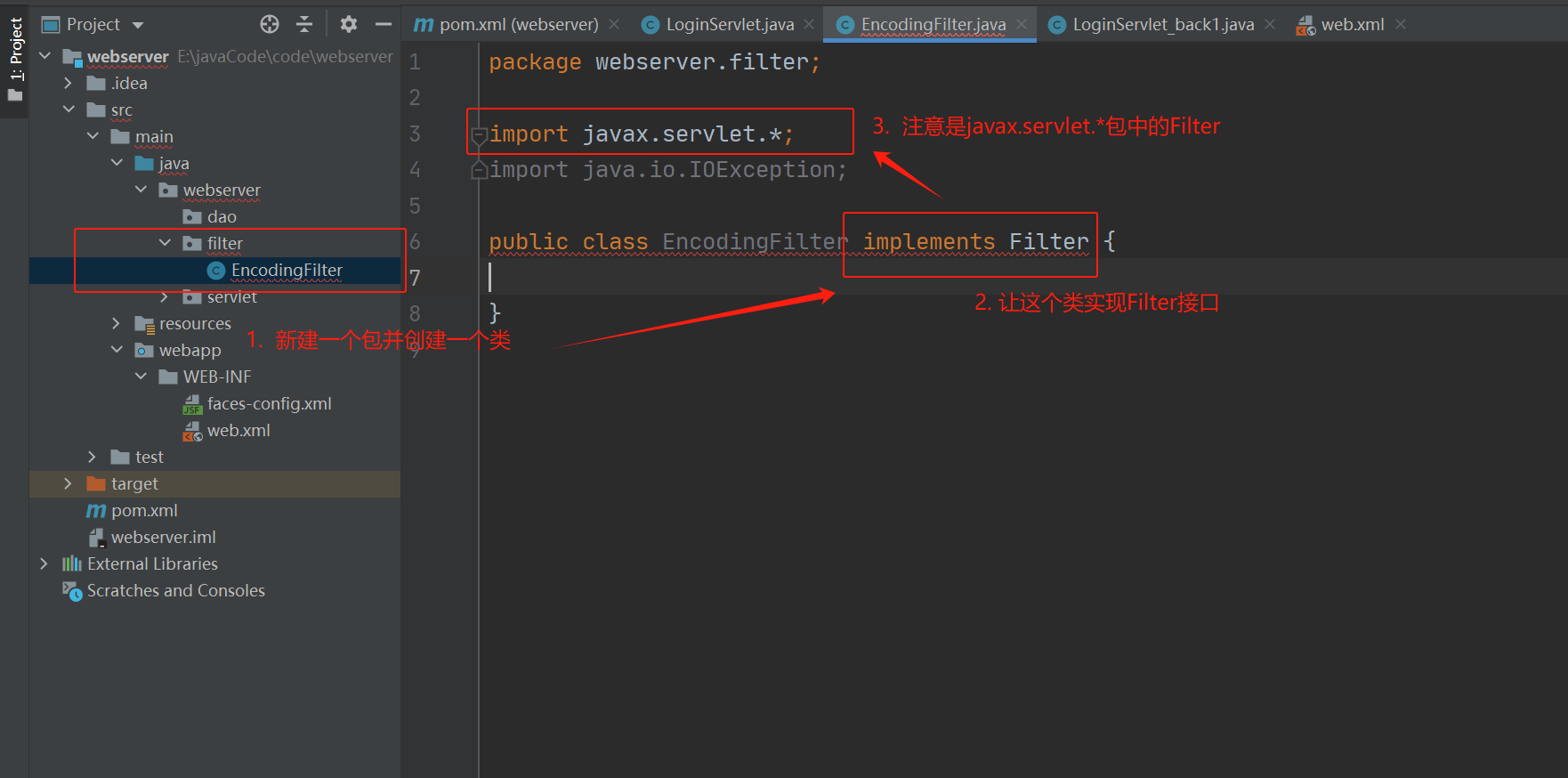Expand External Libraries node
This screenshot has height=778, width=1568.
tap(44, 563)
